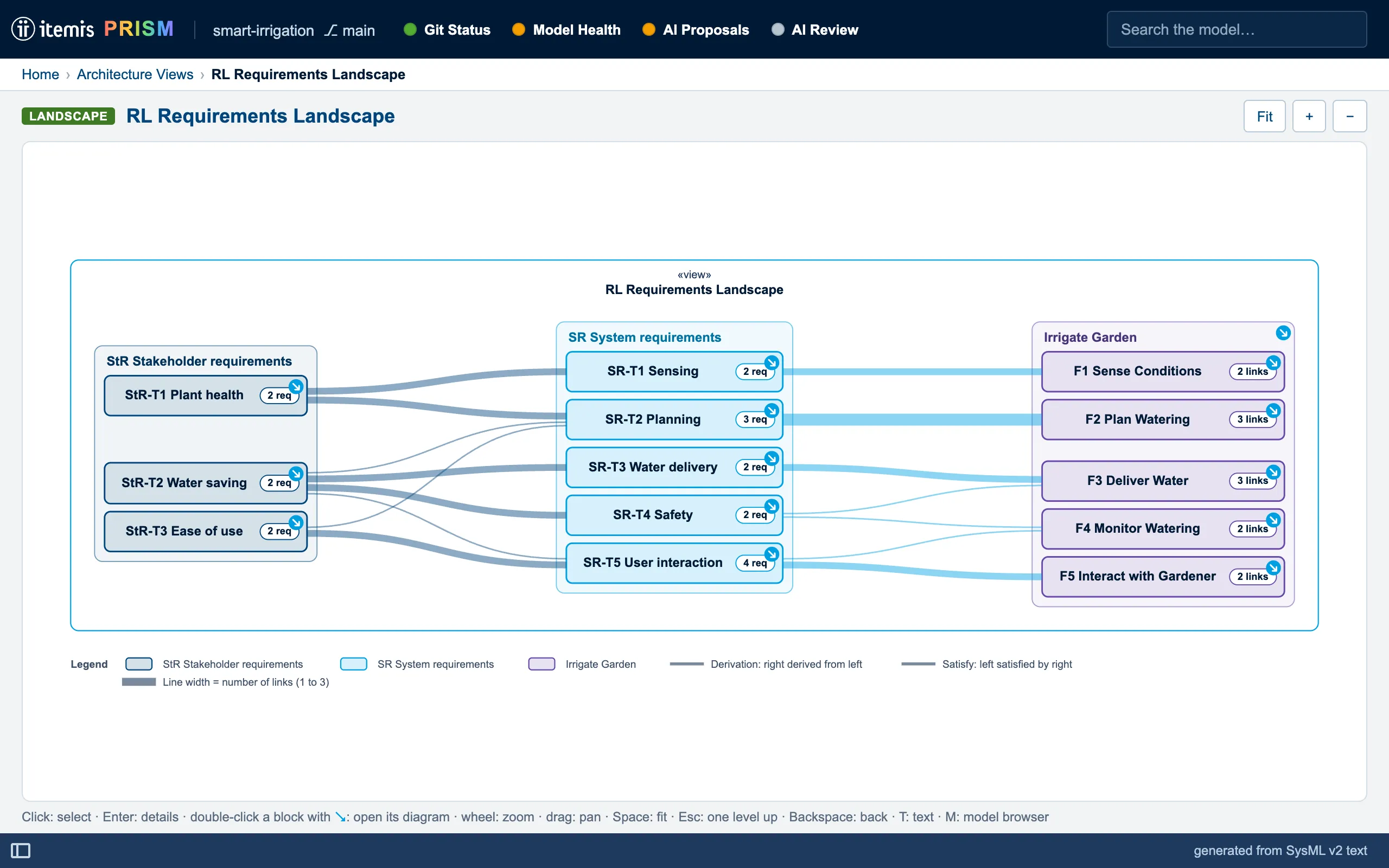This screenshot has height=868, width=1389.
Task: Open diagram arrow on SR-T2 Planning
Action: (772, 411)
